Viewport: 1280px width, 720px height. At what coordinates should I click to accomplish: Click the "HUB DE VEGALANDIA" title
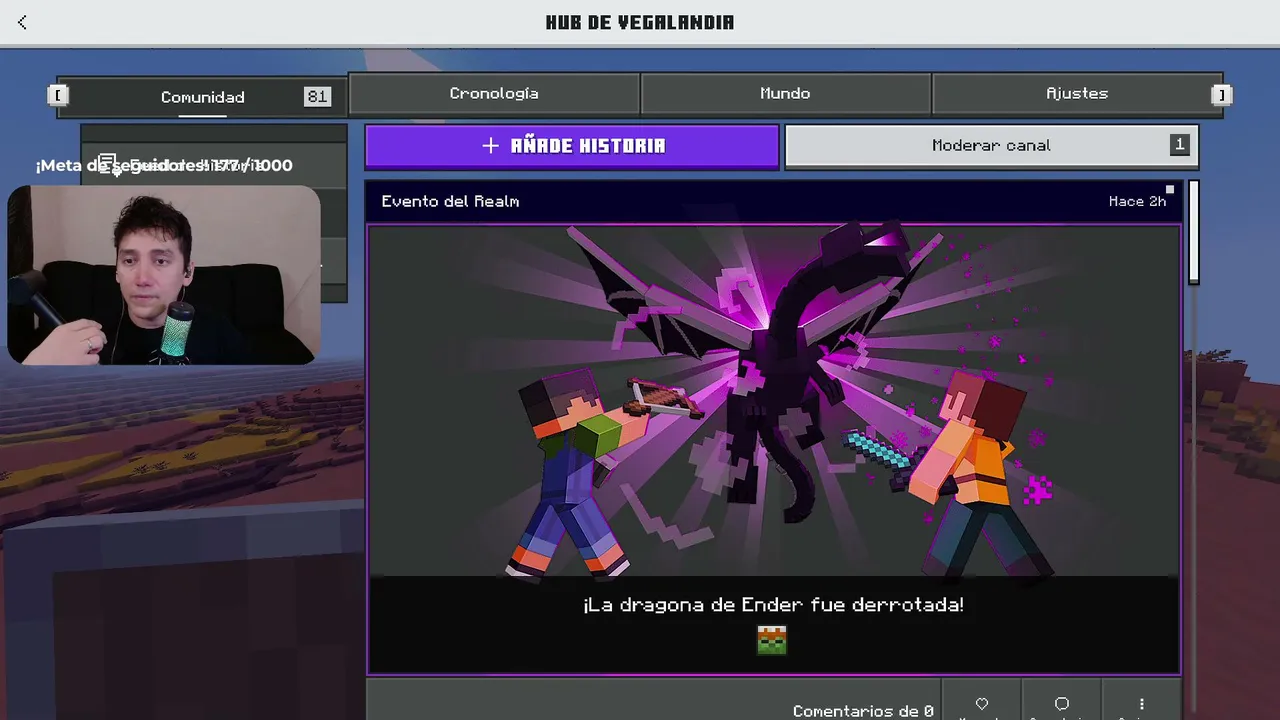[640, 22]
